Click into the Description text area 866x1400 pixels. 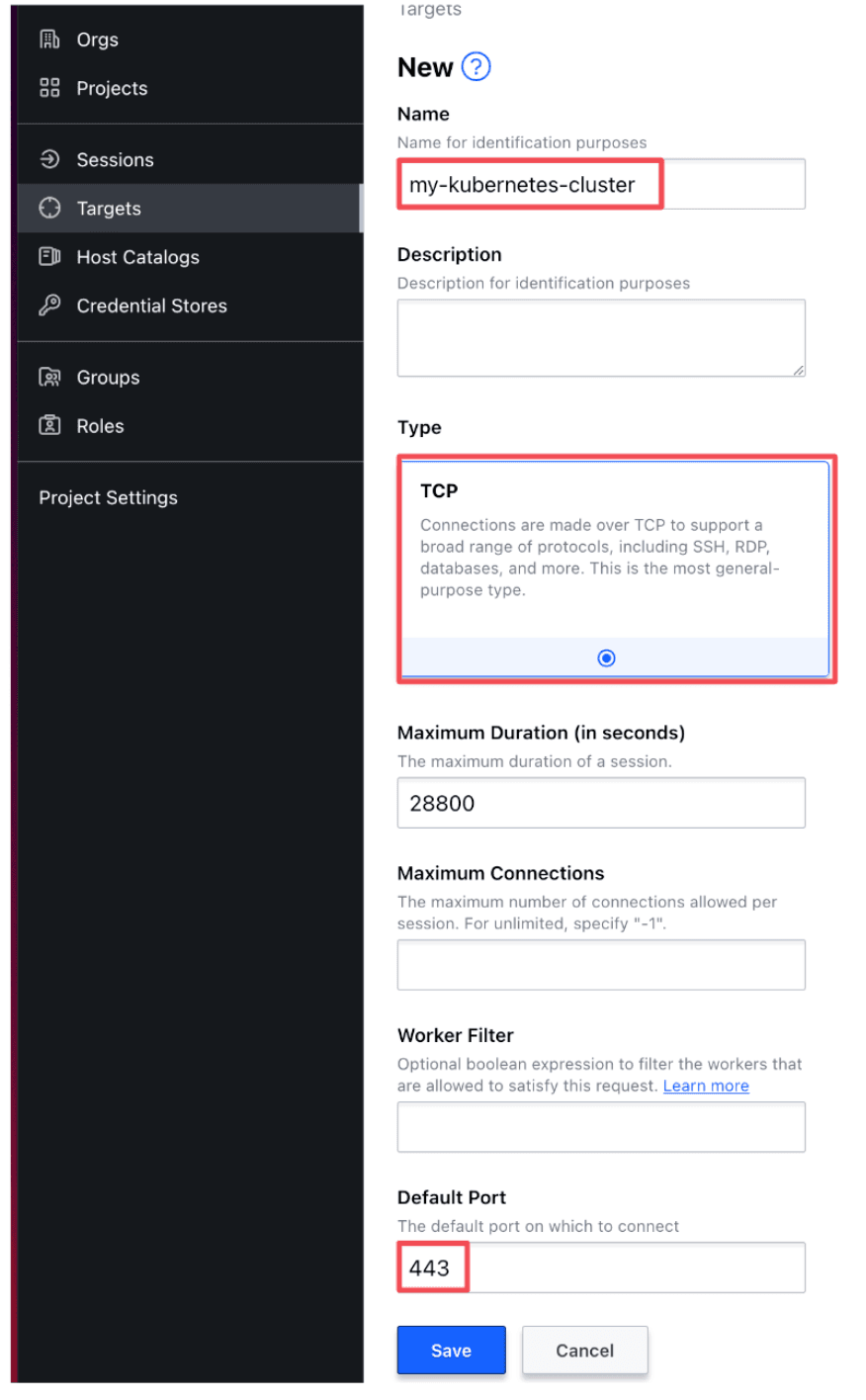tap(600, 338)
